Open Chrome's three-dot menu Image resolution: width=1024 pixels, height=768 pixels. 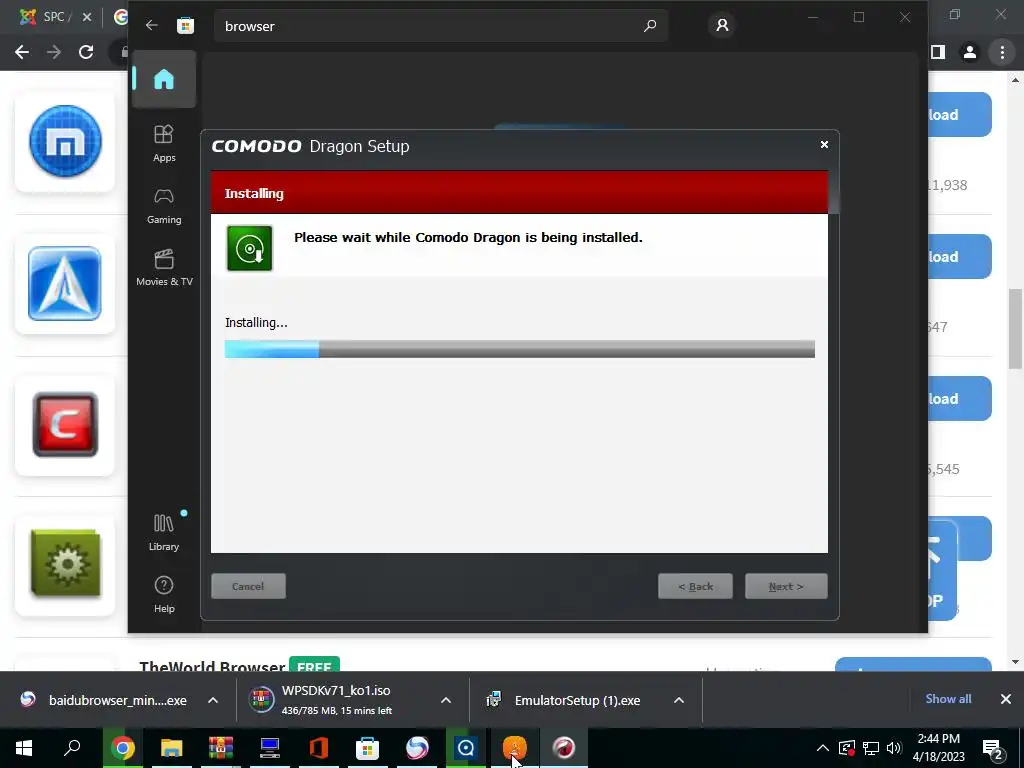(x=1002, y=52)
